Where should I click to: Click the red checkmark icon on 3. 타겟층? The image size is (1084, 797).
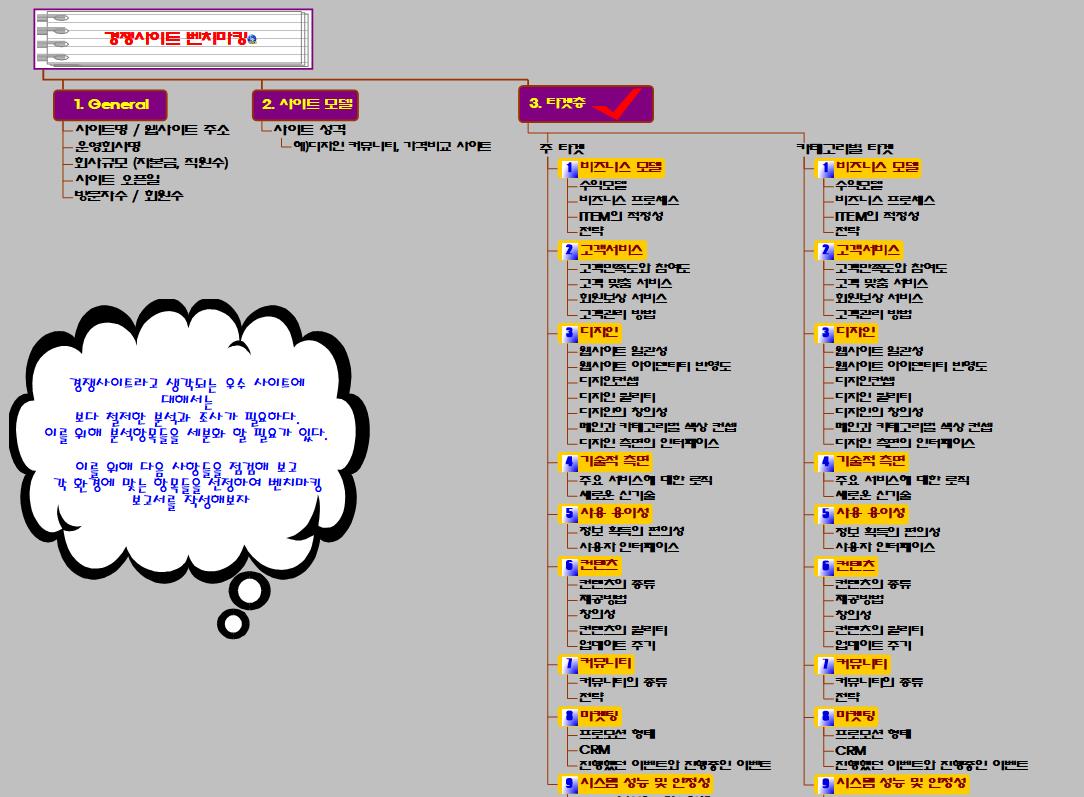pos(618,104)
